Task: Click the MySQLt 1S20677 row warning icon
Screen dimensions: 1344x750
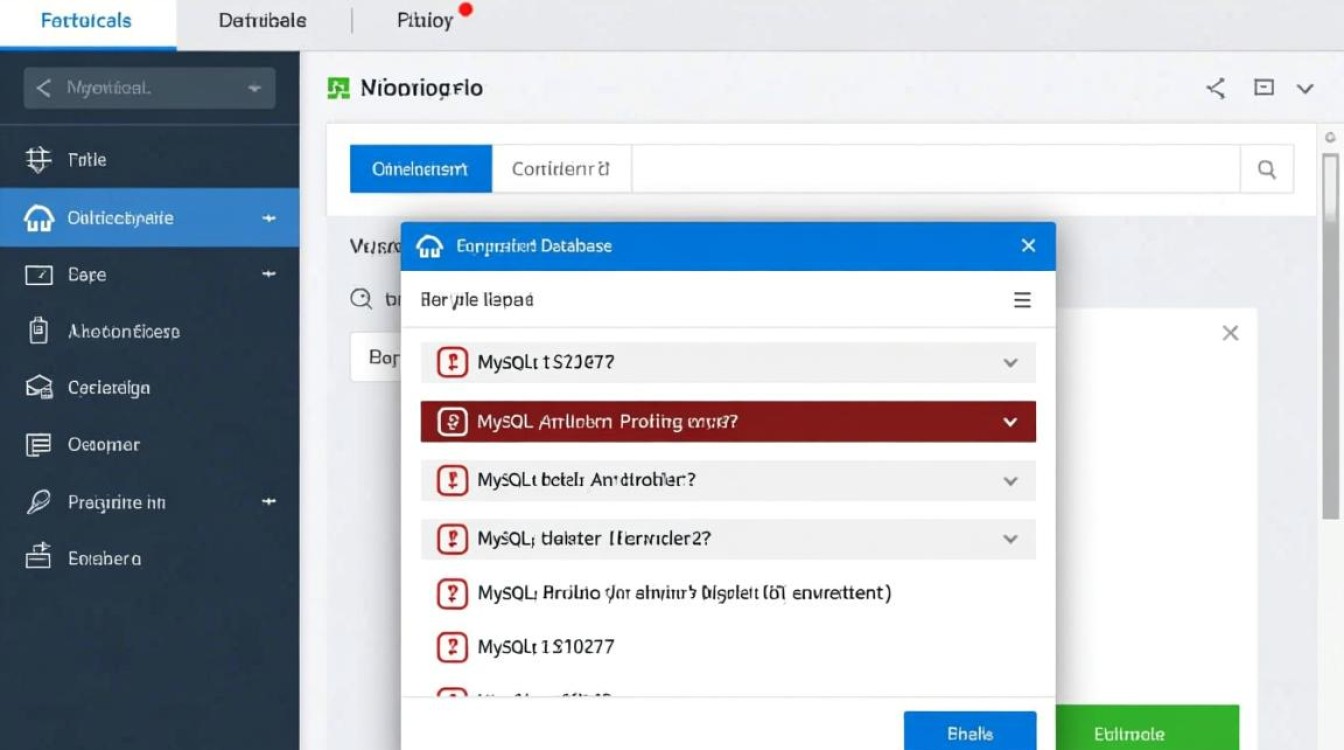Action: coord(452,362)
